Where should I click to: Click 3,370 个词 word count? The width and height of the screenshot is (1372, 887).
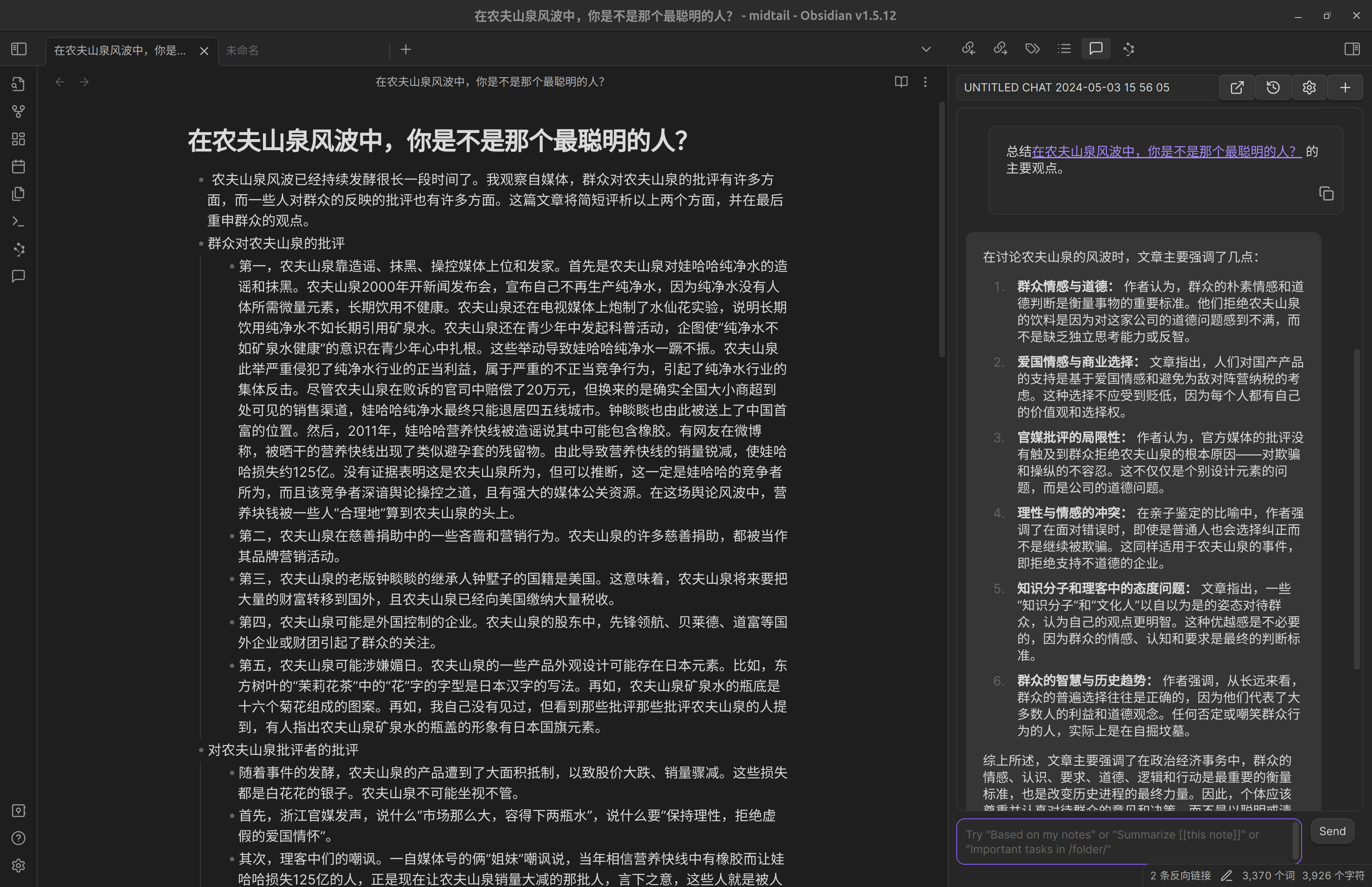(1268, 875)
